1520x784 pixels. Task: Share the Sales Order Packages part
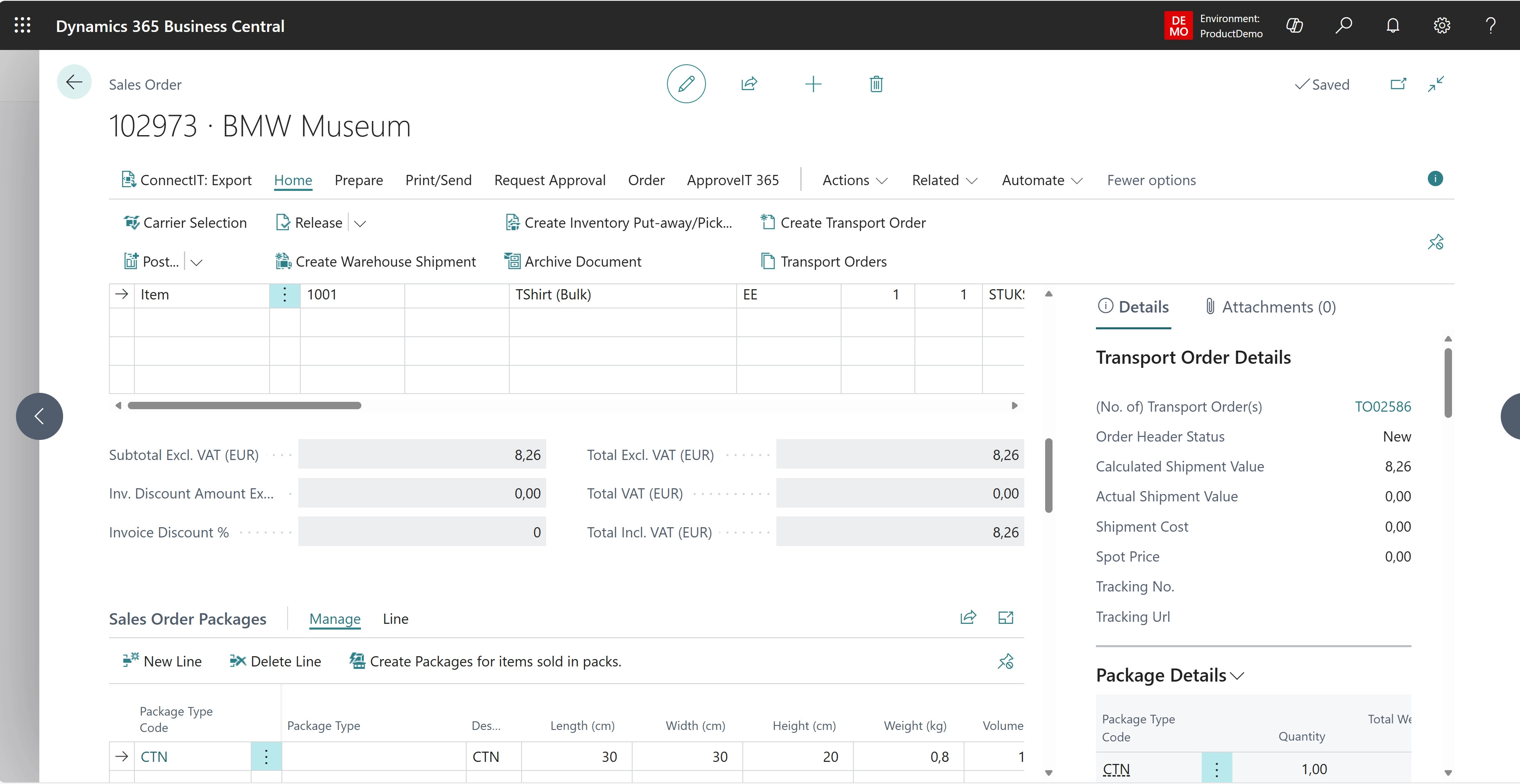968,618
